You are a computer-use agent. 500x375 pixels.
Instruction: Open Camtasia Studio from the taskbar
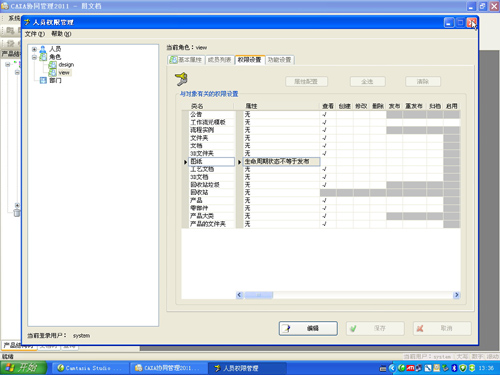coord(90,368)
